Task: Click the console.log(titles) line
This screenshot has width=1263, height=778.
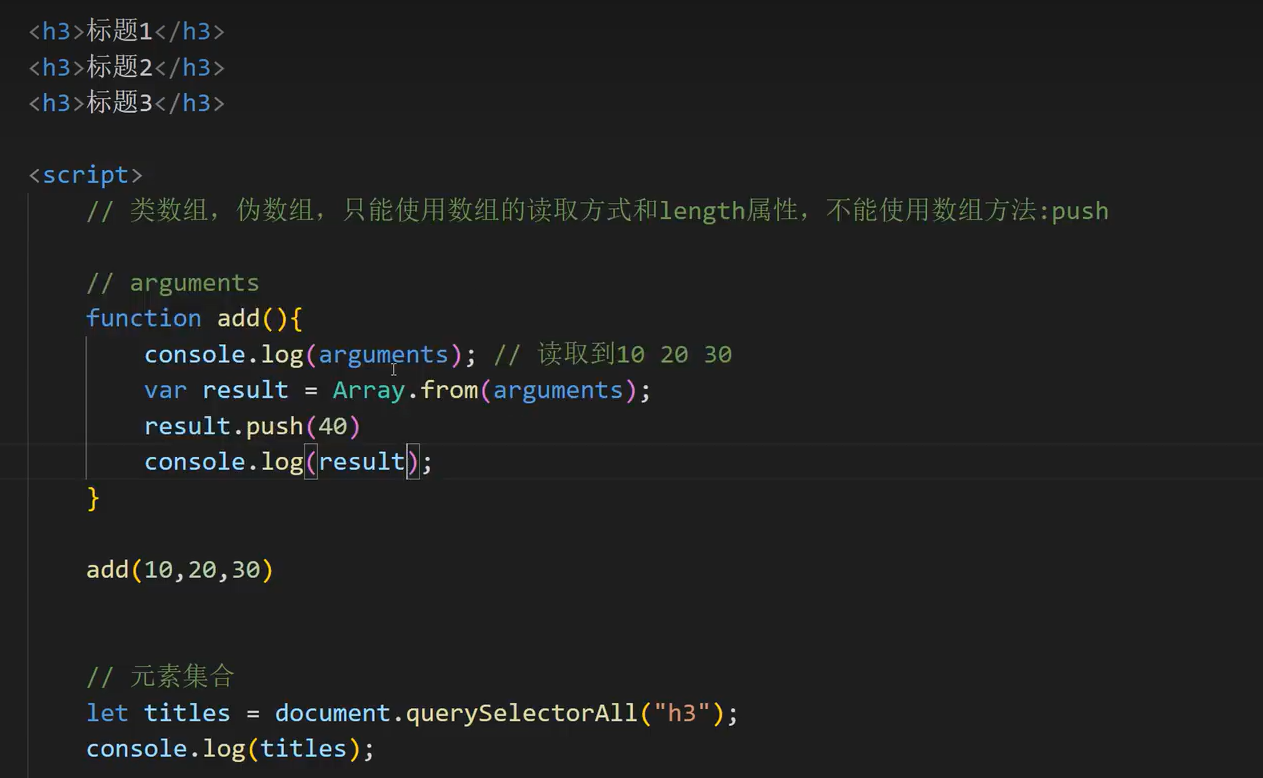Action: (231, 749)
